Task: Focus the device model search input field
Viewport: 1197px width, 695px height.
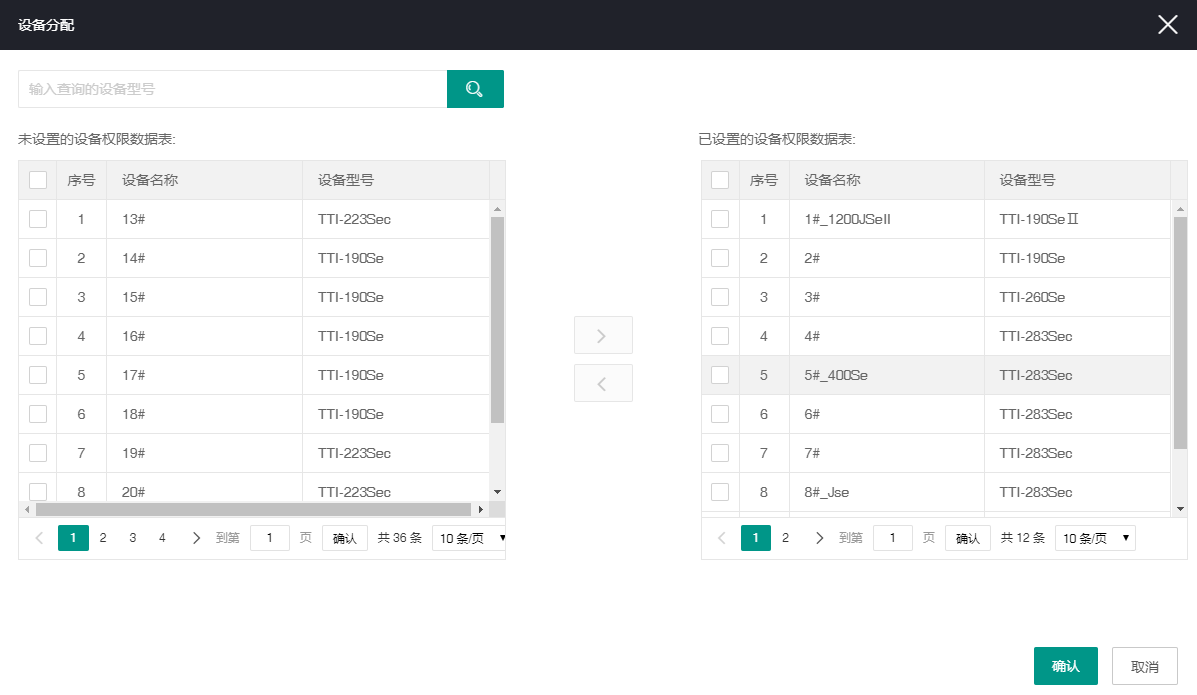Action: click(232, 89)
